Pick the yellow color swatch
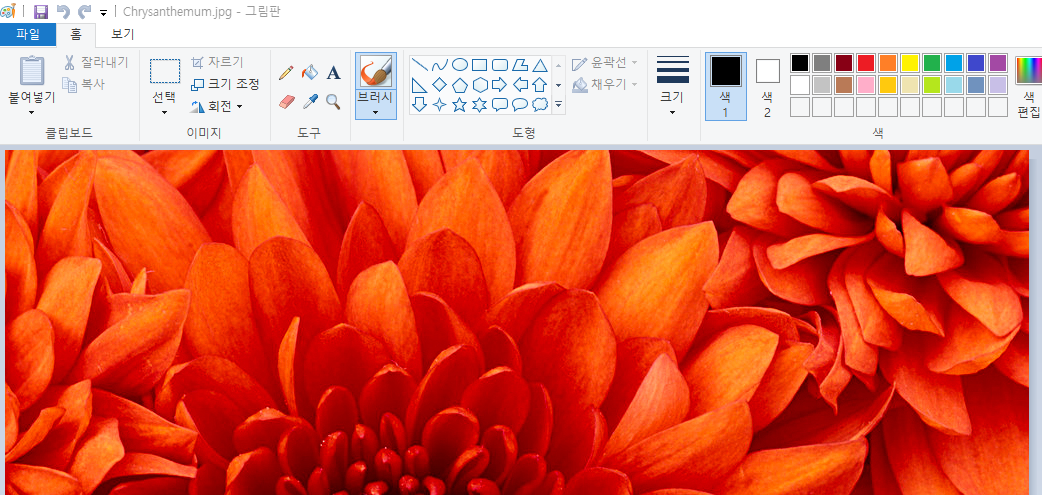 tap(909, 62)
